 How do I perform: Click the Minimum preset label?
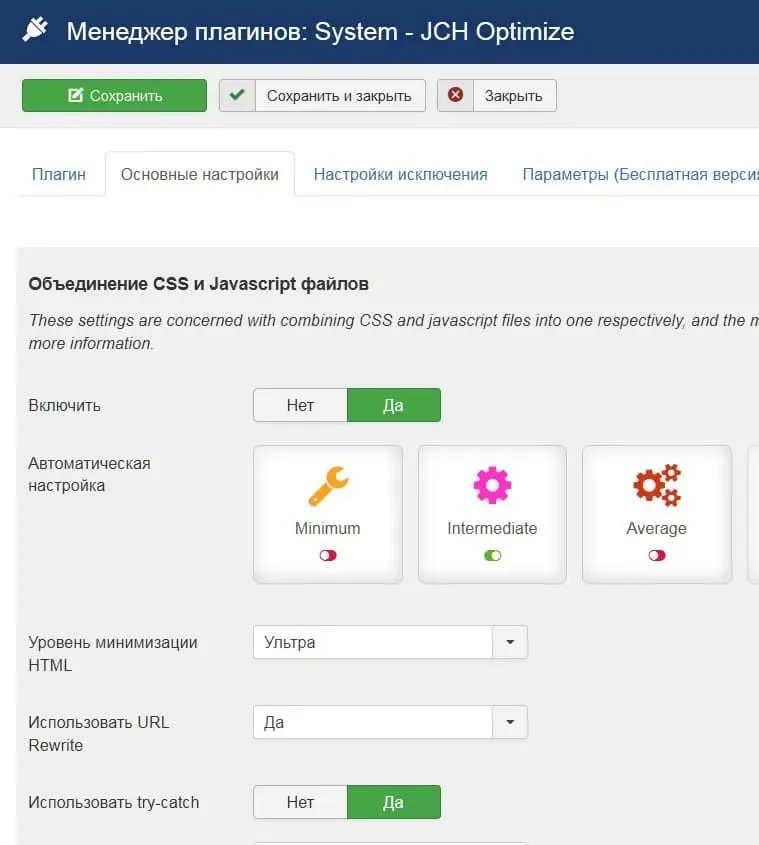click(328, 528)
